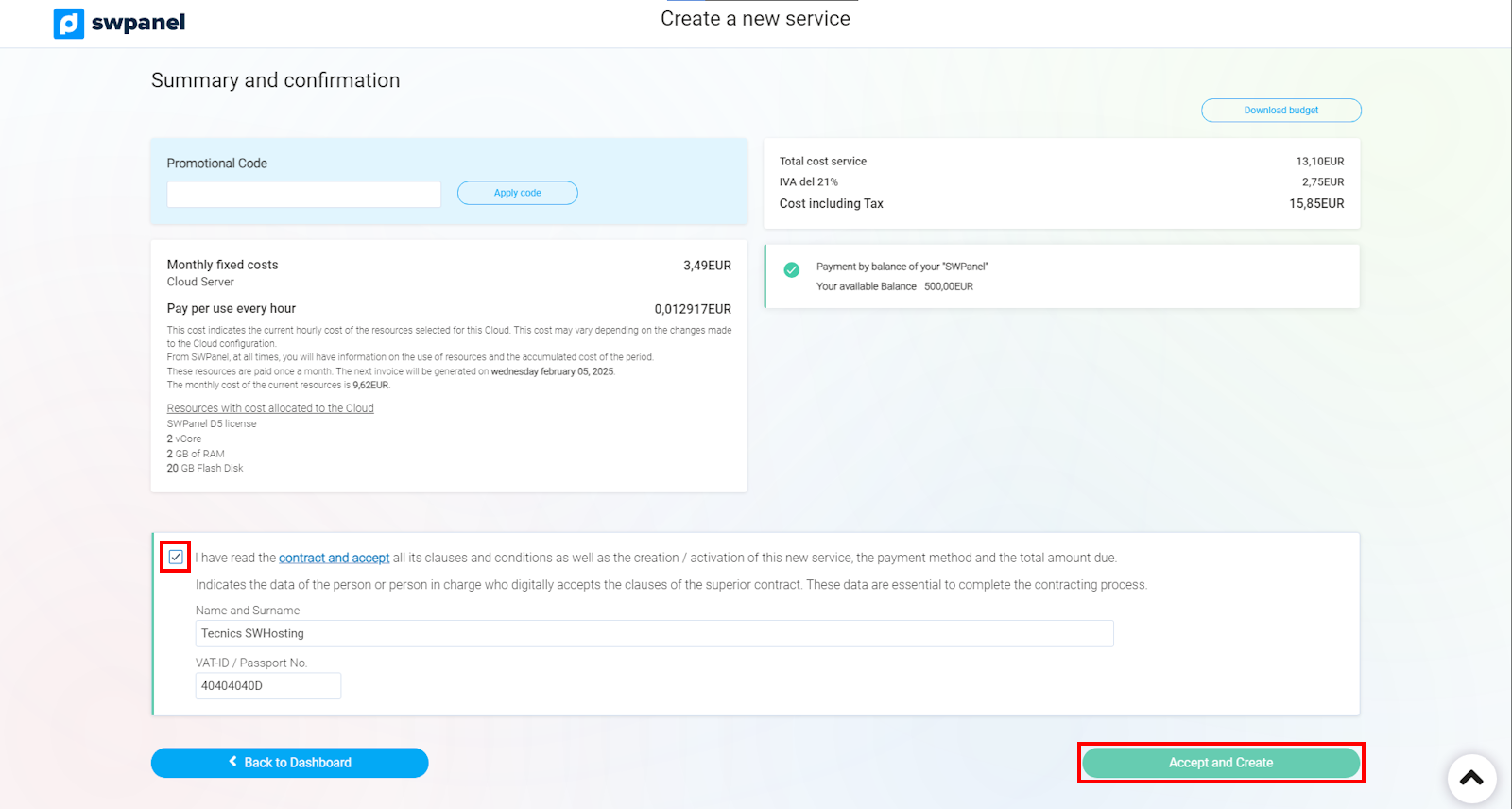This screenshot has width=1512, height=809.
Task: Click the Pay per use 0,012917EUR amount
Action: [693, 309]
